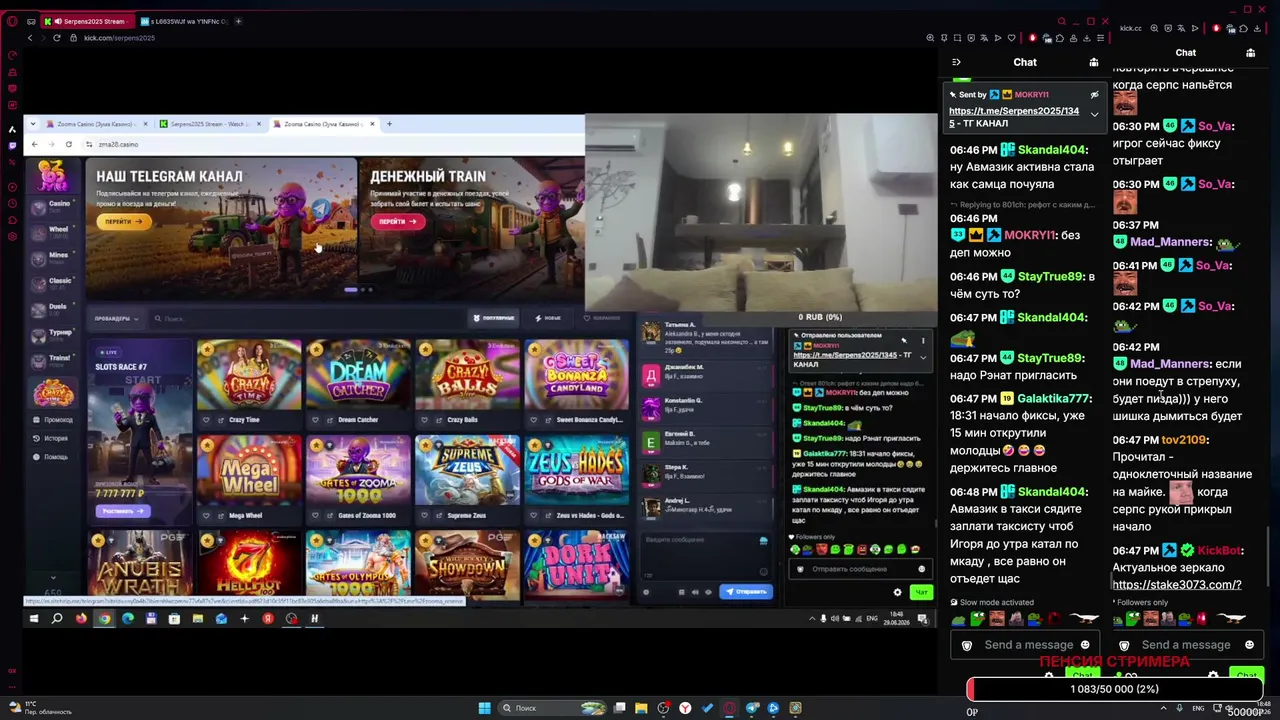Collapse the Kick chat panel
This screenshot has height=720, width=1280.
click(x=956, y=62)
